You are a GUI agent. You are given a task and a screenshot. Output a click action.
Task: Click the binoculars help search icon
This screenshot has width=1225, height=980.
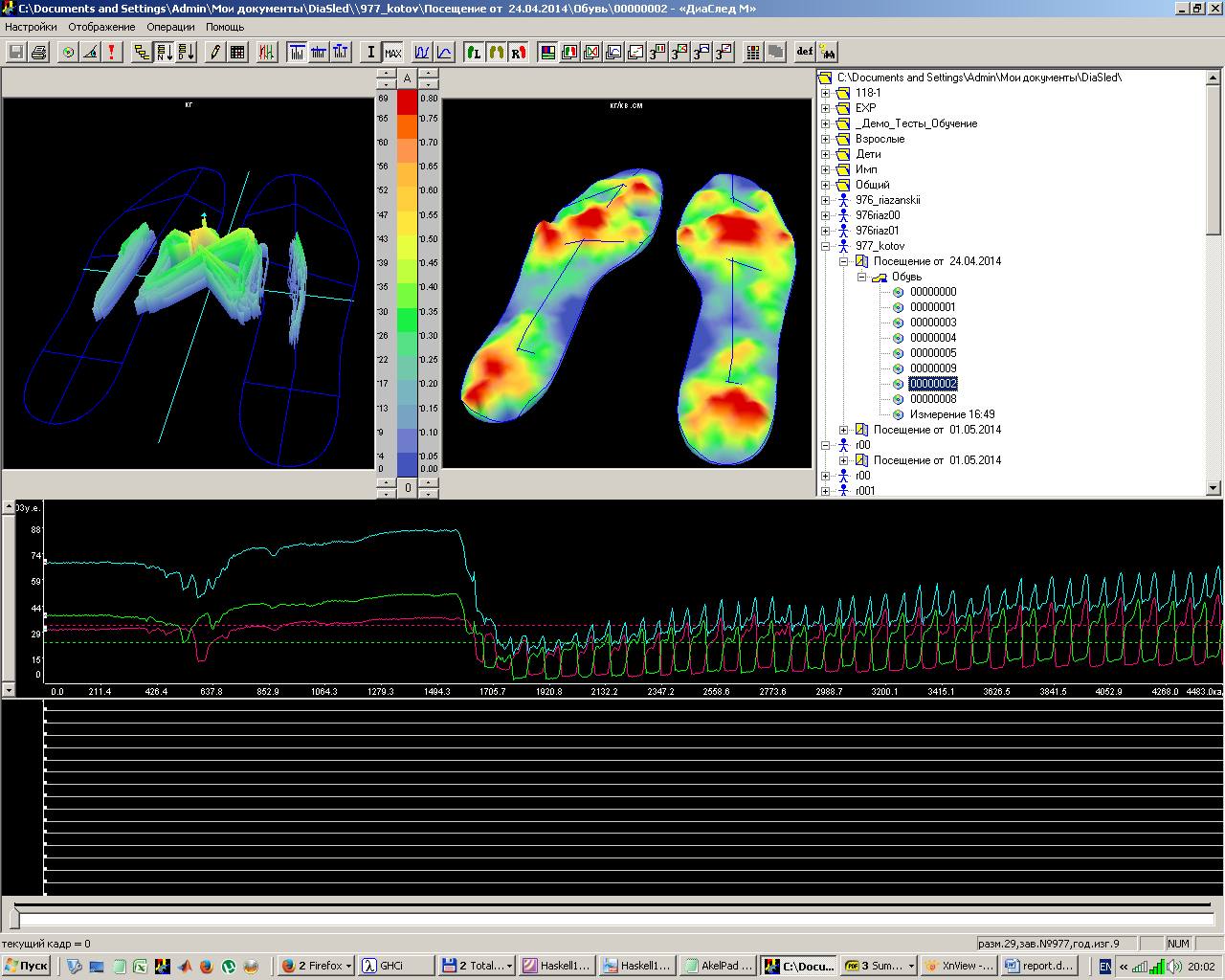[828, 53]
